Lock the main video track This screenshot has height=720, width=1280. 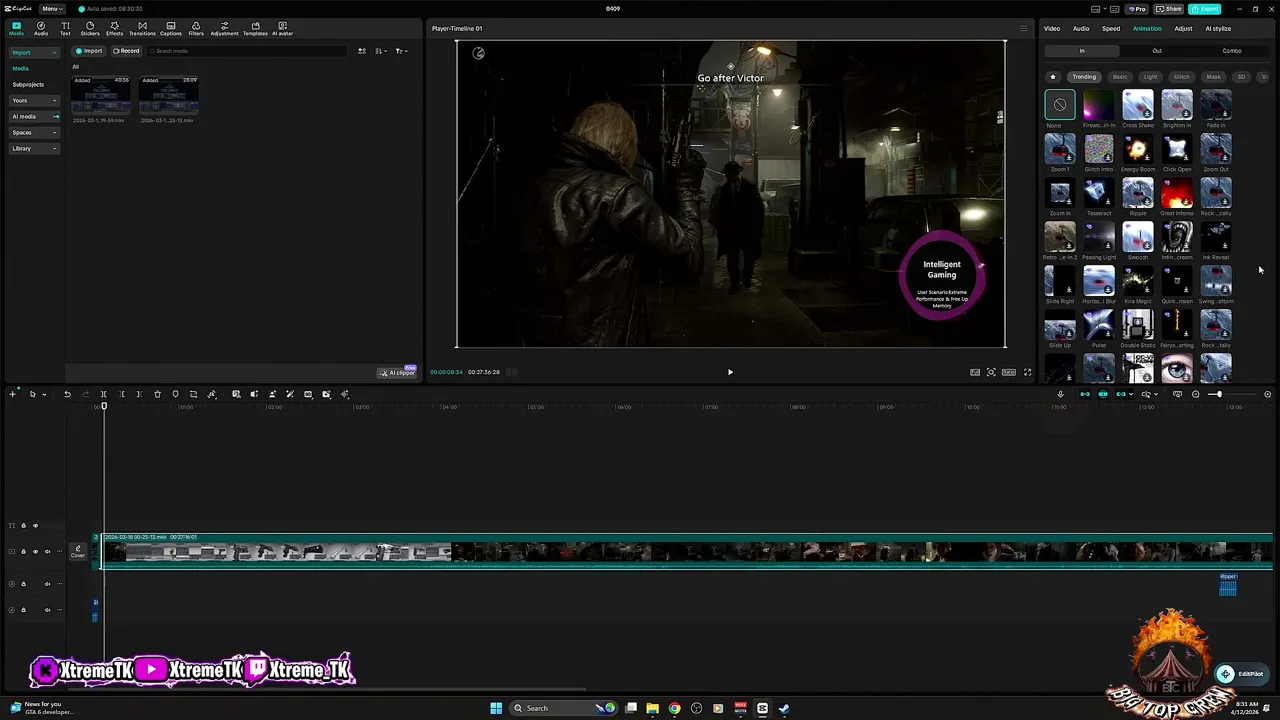[x=23, y=551]
